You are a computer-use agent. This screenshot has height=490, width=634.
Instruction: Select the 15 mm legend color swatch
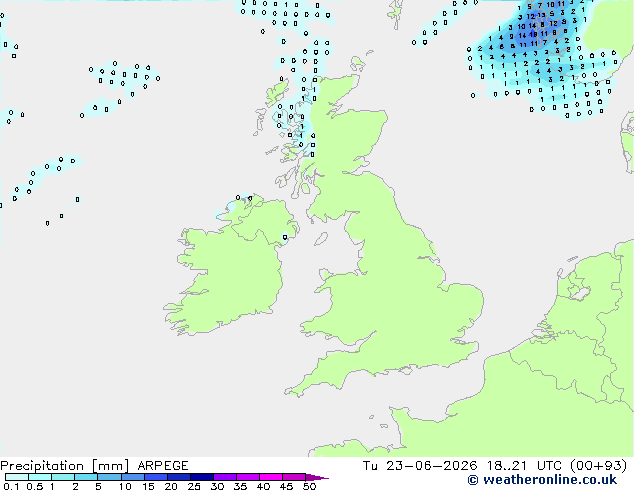156,477
